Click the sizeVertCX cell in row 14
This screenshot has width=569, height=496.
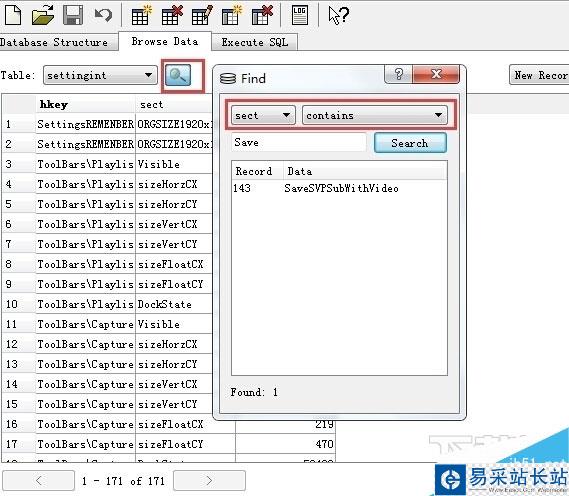click(x=173, y=384)
